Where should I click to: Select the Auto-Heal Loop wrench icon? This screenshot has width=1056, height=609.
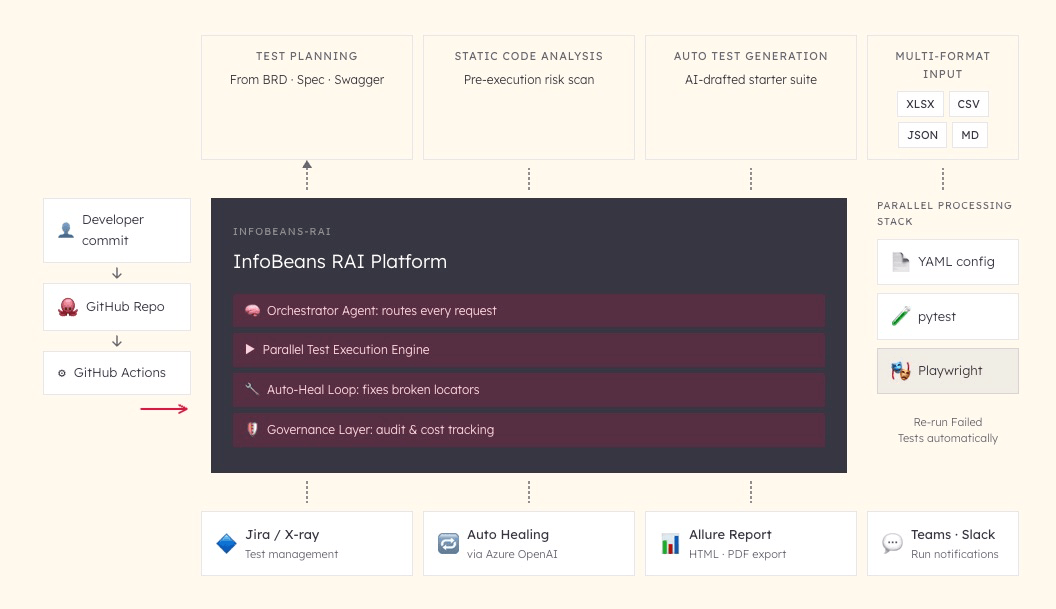(253, 390)
